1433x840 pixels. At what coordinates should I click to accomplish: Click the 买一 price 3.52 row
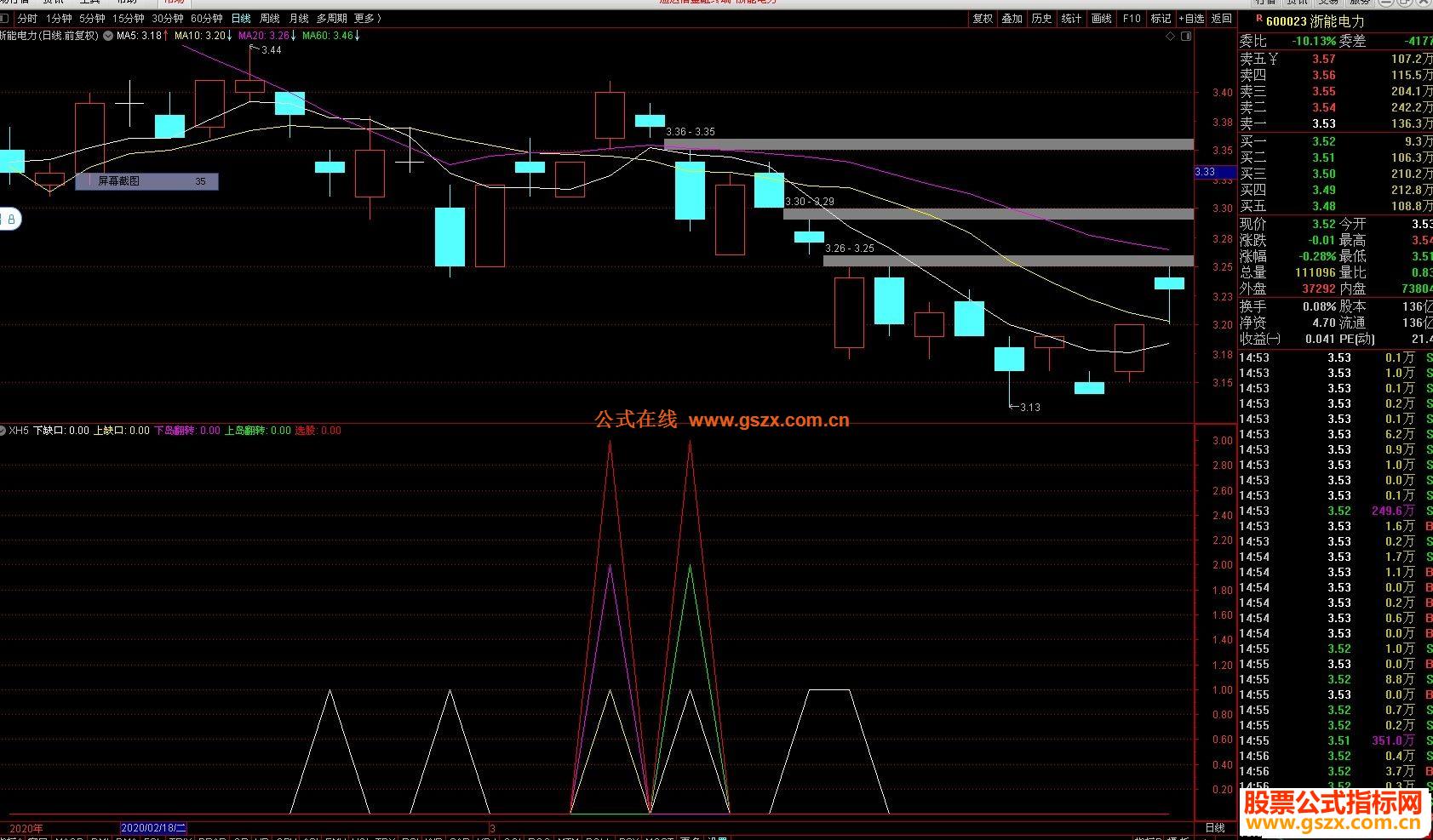(x=1335, y=141)
